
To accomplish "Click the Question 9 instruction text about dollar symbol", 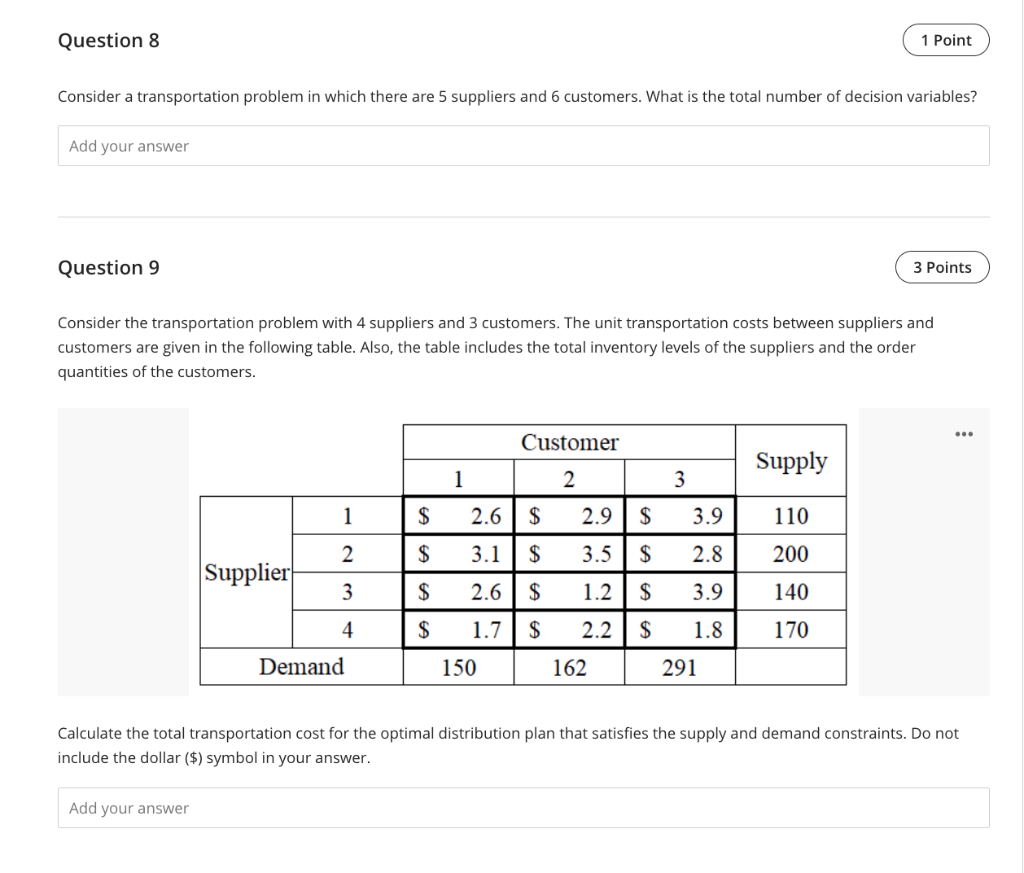I will [x=508, y=745].
